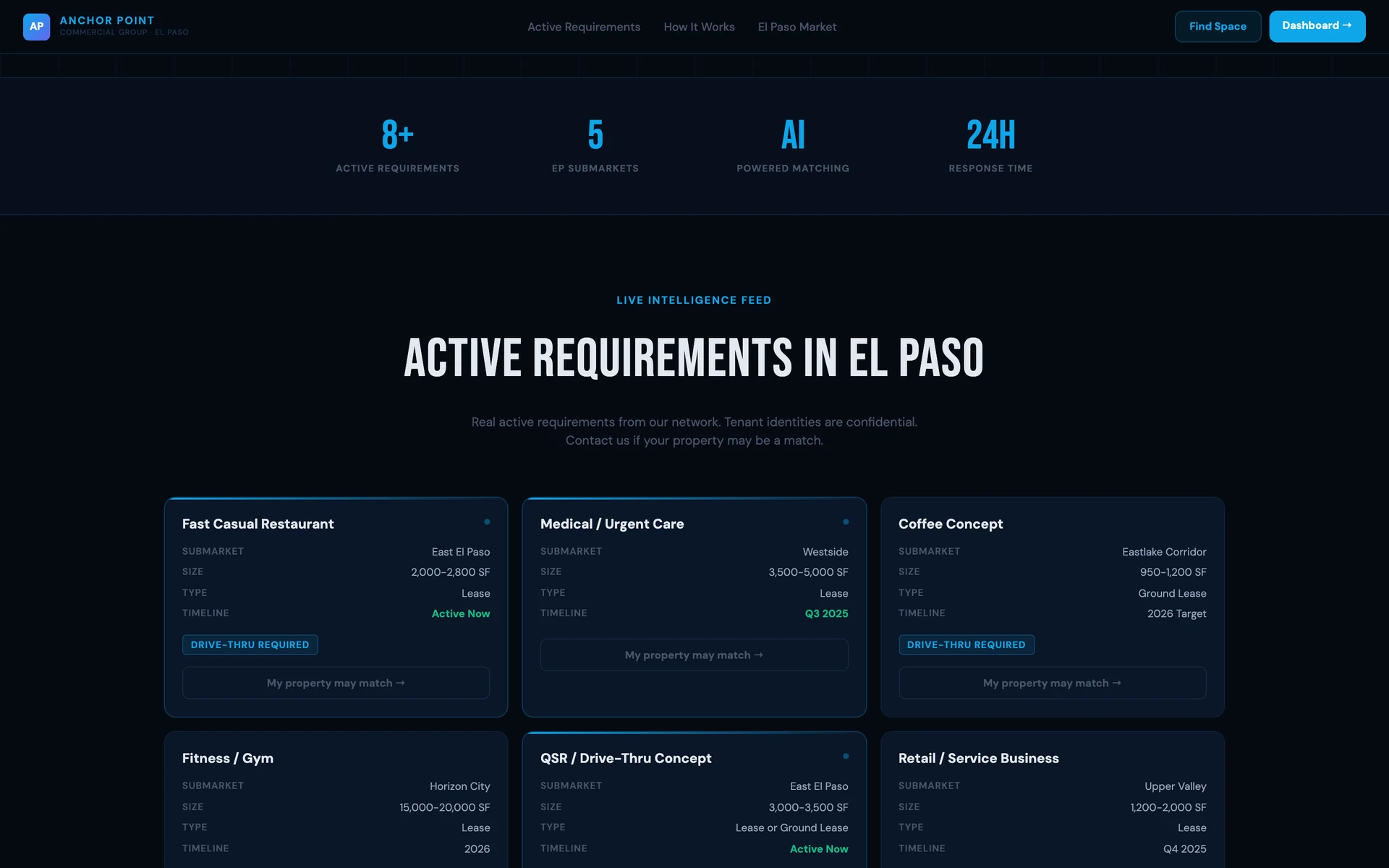Click the Q4 2025 timeline value

click(1184, 848)
